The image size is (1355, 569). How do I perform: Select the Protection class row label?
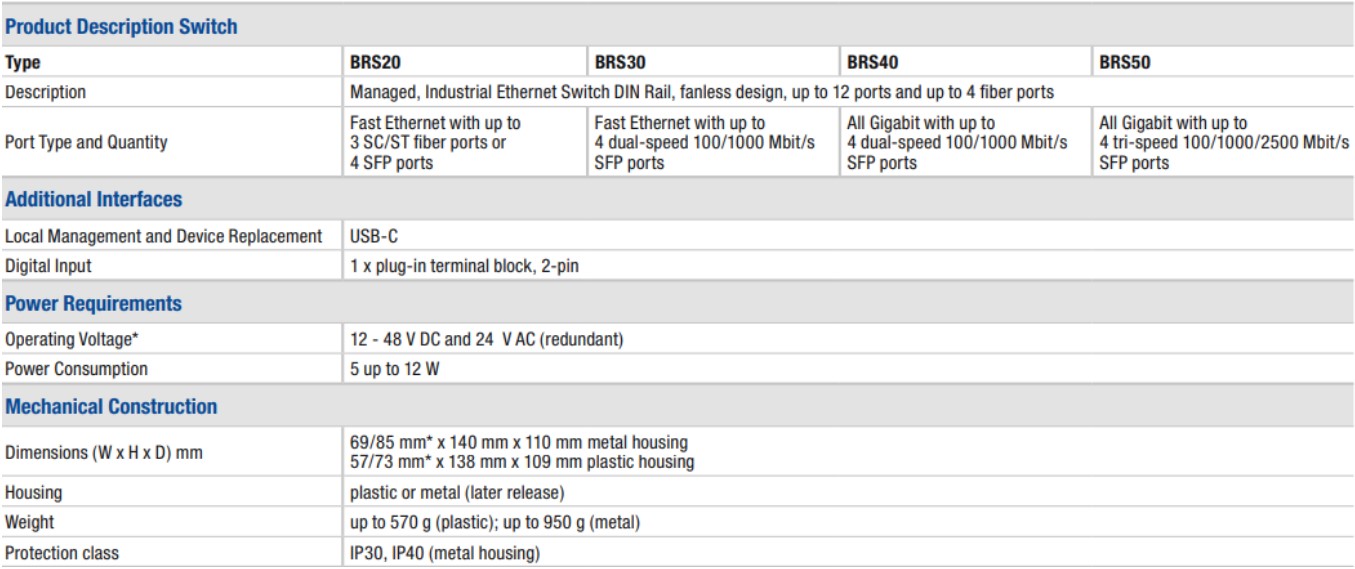pyautogui.click(x=62, y=553)
